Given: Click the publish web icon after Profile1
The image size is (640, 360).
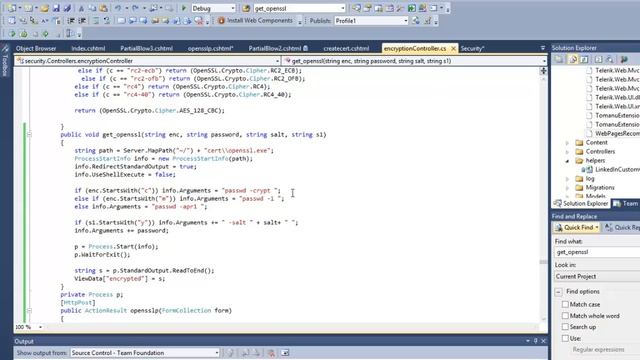Looking at the screenshot, I should click(416, 20).
